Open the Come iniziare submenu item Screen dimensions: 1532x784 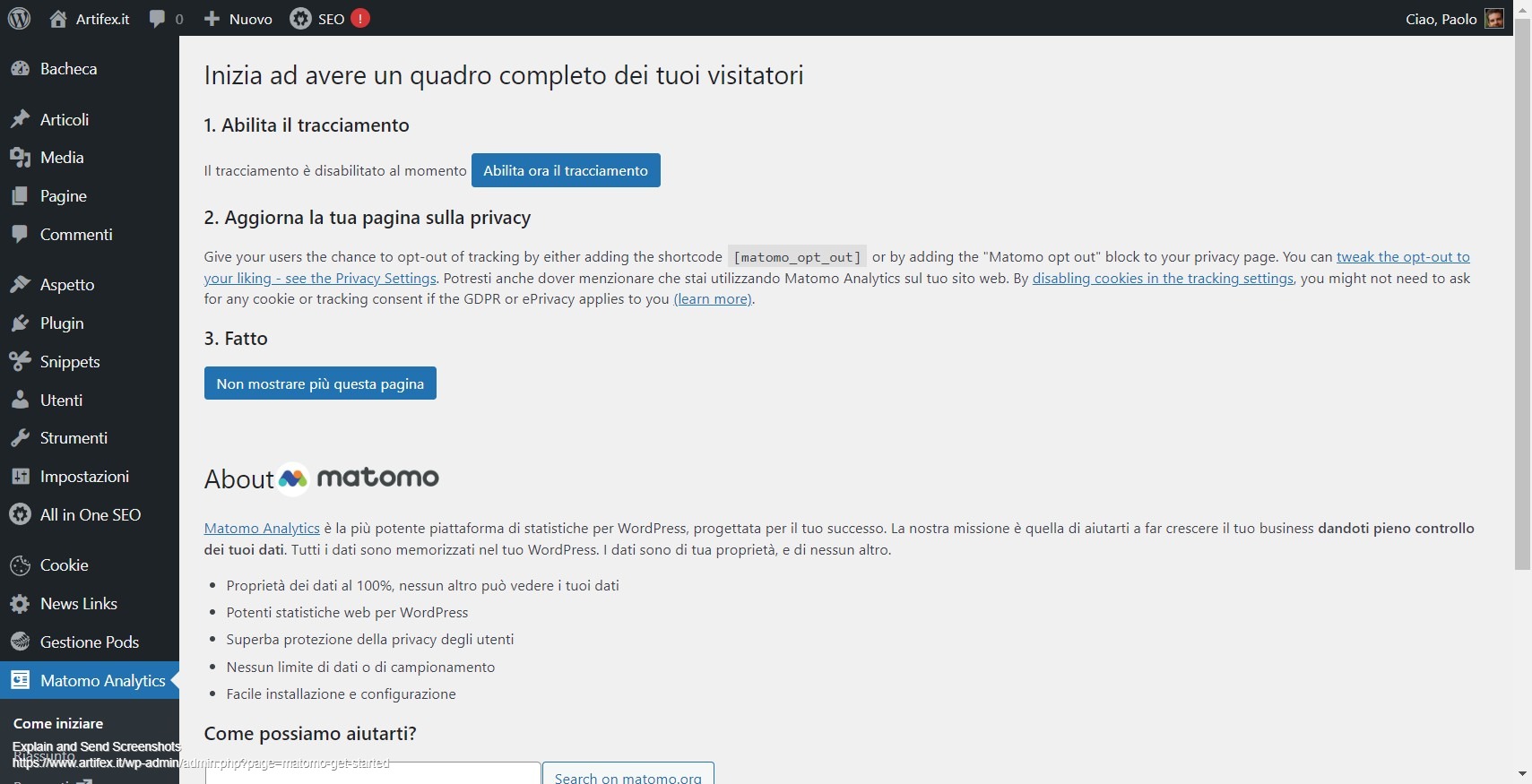58,723
